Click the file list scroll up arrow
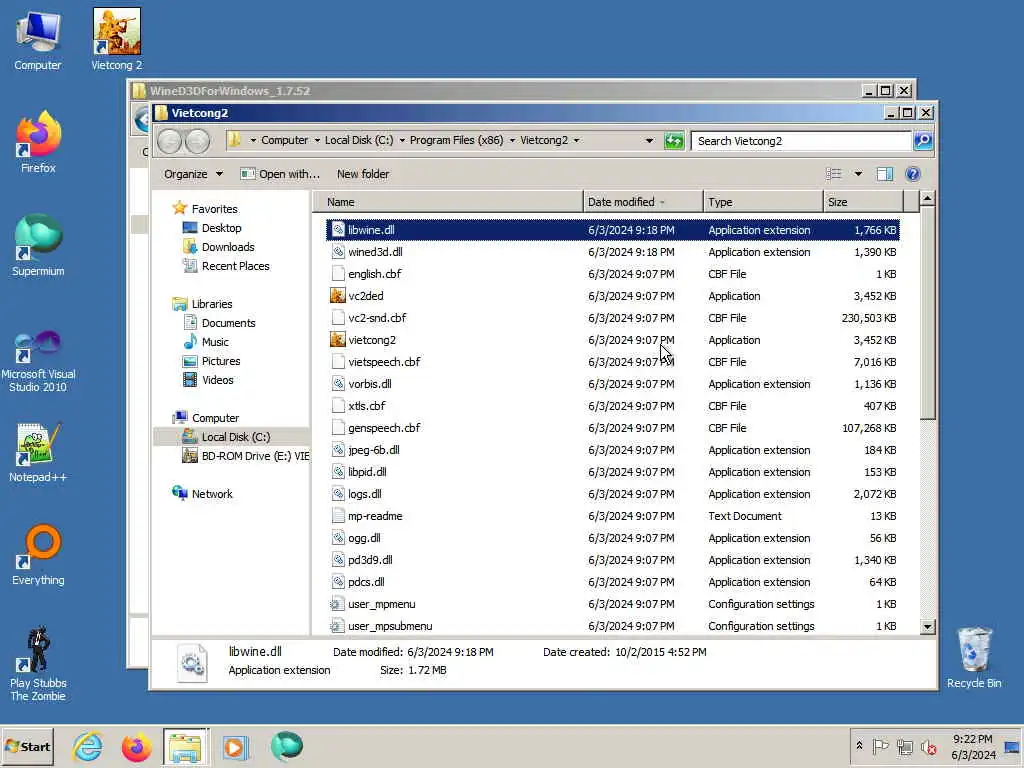 [x=927, y=198]
